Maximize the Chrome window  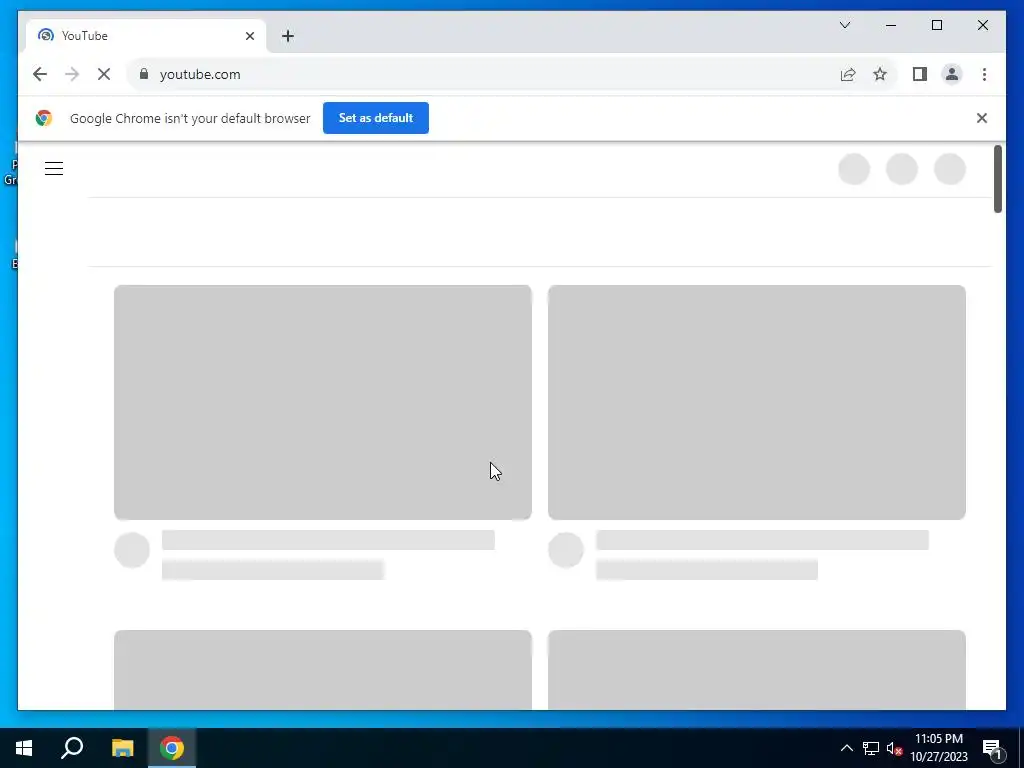pos(936,25)
